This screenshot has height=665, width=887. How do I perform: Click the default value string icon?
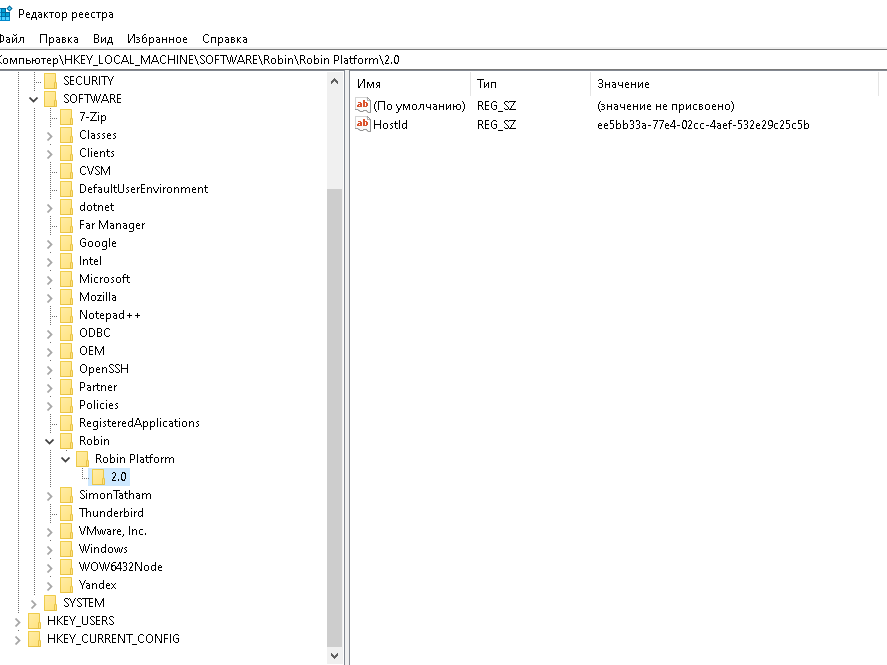point(363,106)
